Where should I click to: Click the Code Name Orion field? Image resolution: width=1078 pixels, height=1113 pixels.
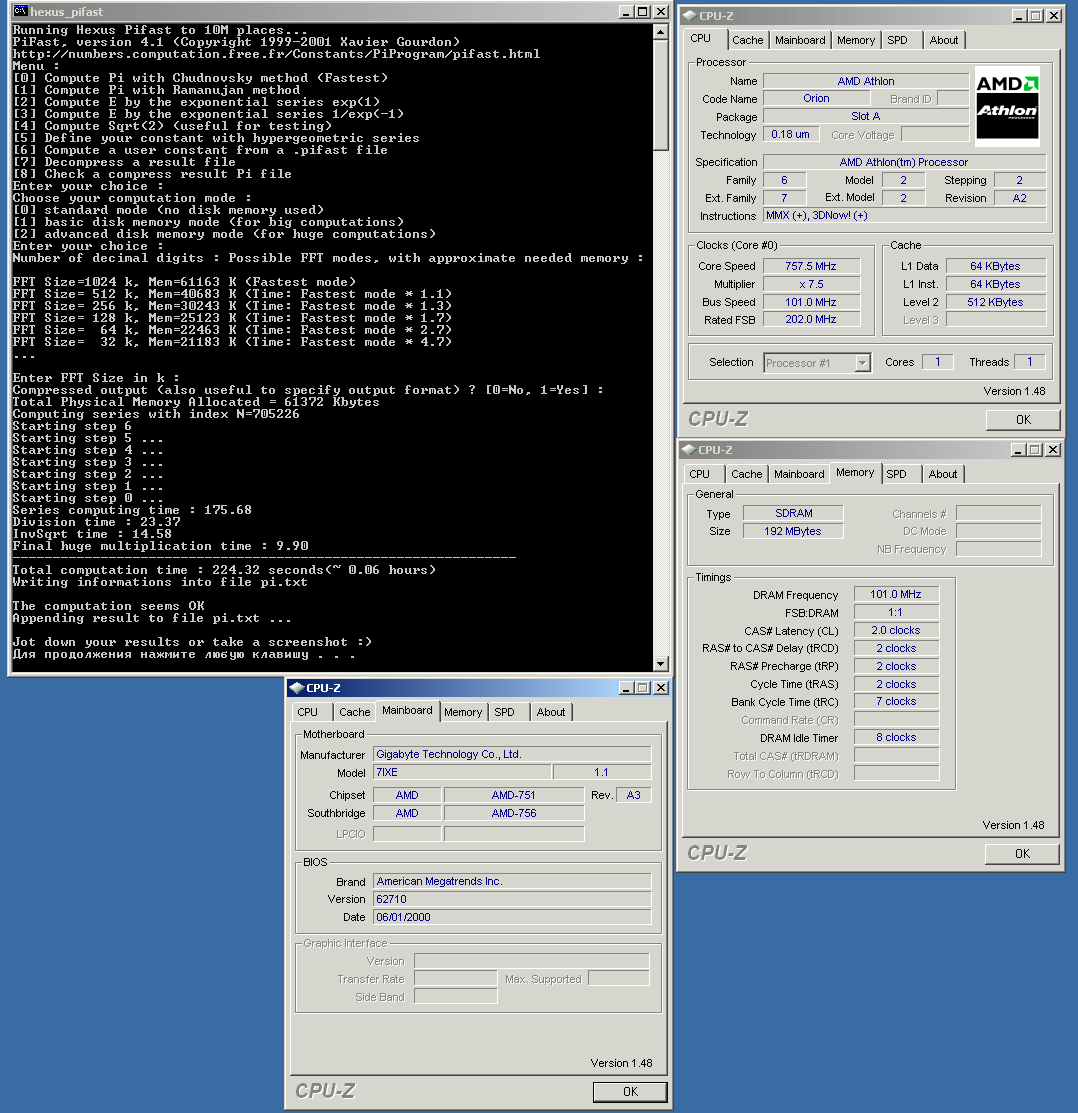tap(816, 99)
